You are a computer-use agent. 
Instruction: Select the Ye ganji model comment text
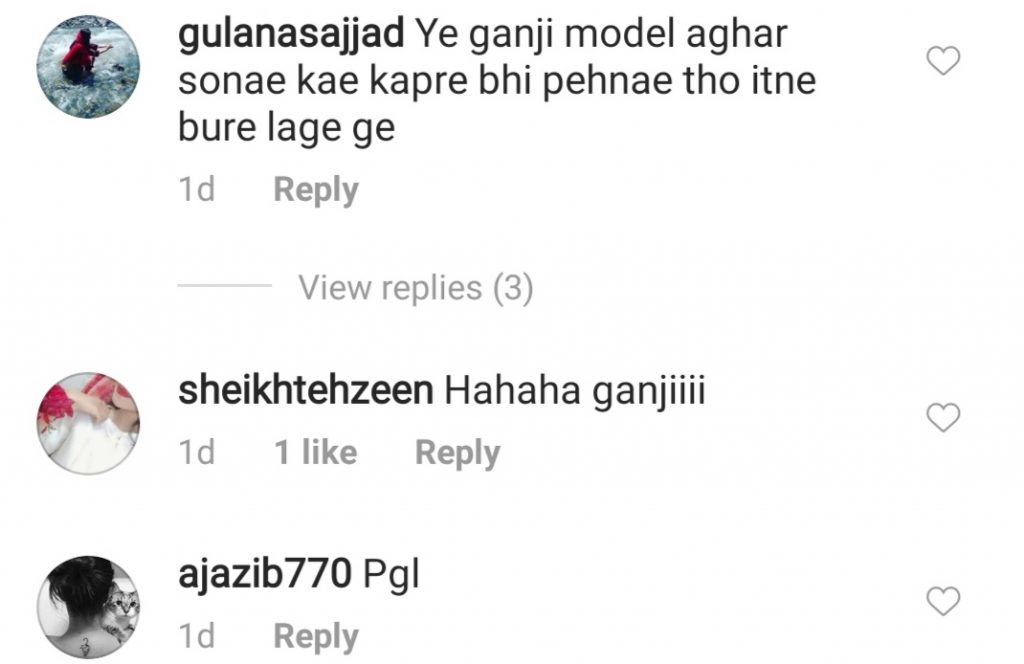pos(498,81)
